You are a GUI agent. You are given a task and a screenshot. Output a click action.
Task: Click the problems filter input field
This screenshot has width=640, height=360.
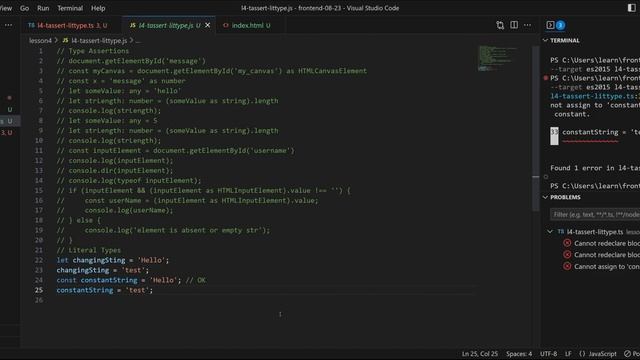tap(595, 214)
